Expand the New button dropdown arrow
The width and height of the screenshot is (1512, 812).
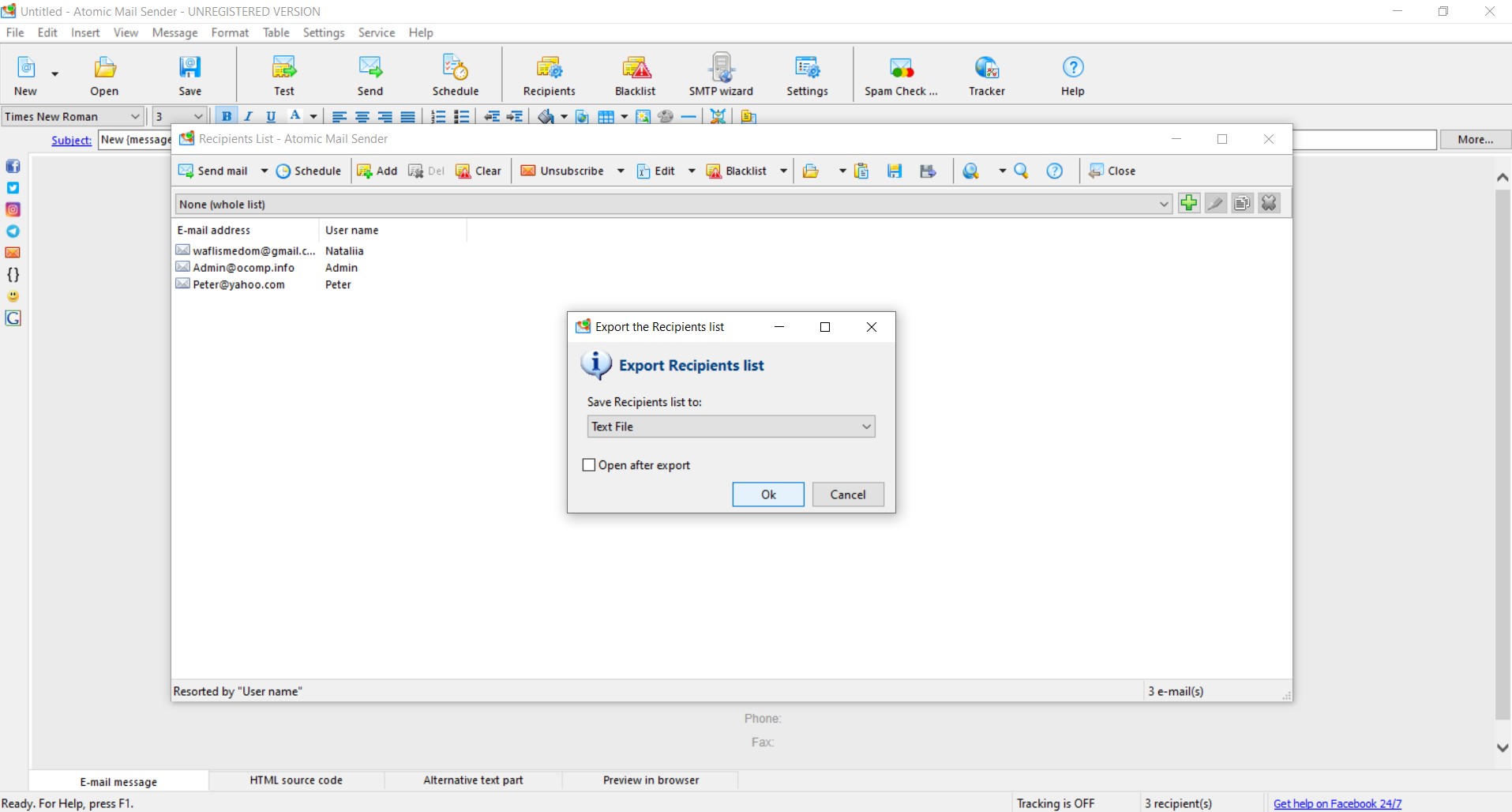54,74
